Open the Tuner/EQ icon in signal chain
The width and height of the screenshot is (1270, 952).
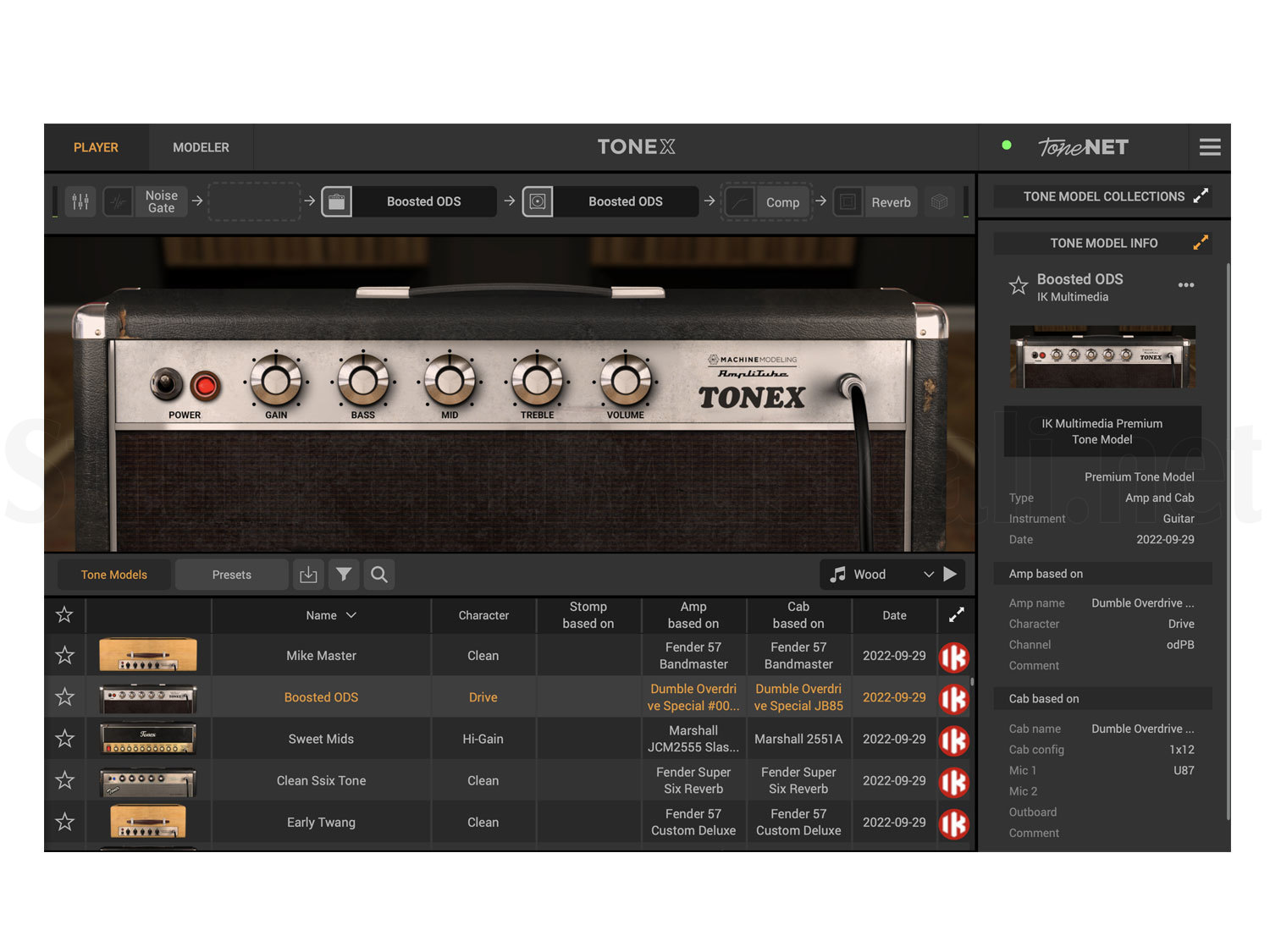80,201
